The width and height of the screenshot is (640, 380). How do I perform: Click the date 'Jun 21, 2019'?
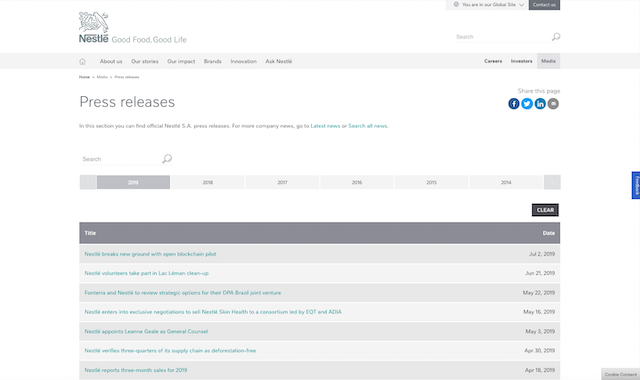pos(540,273)
